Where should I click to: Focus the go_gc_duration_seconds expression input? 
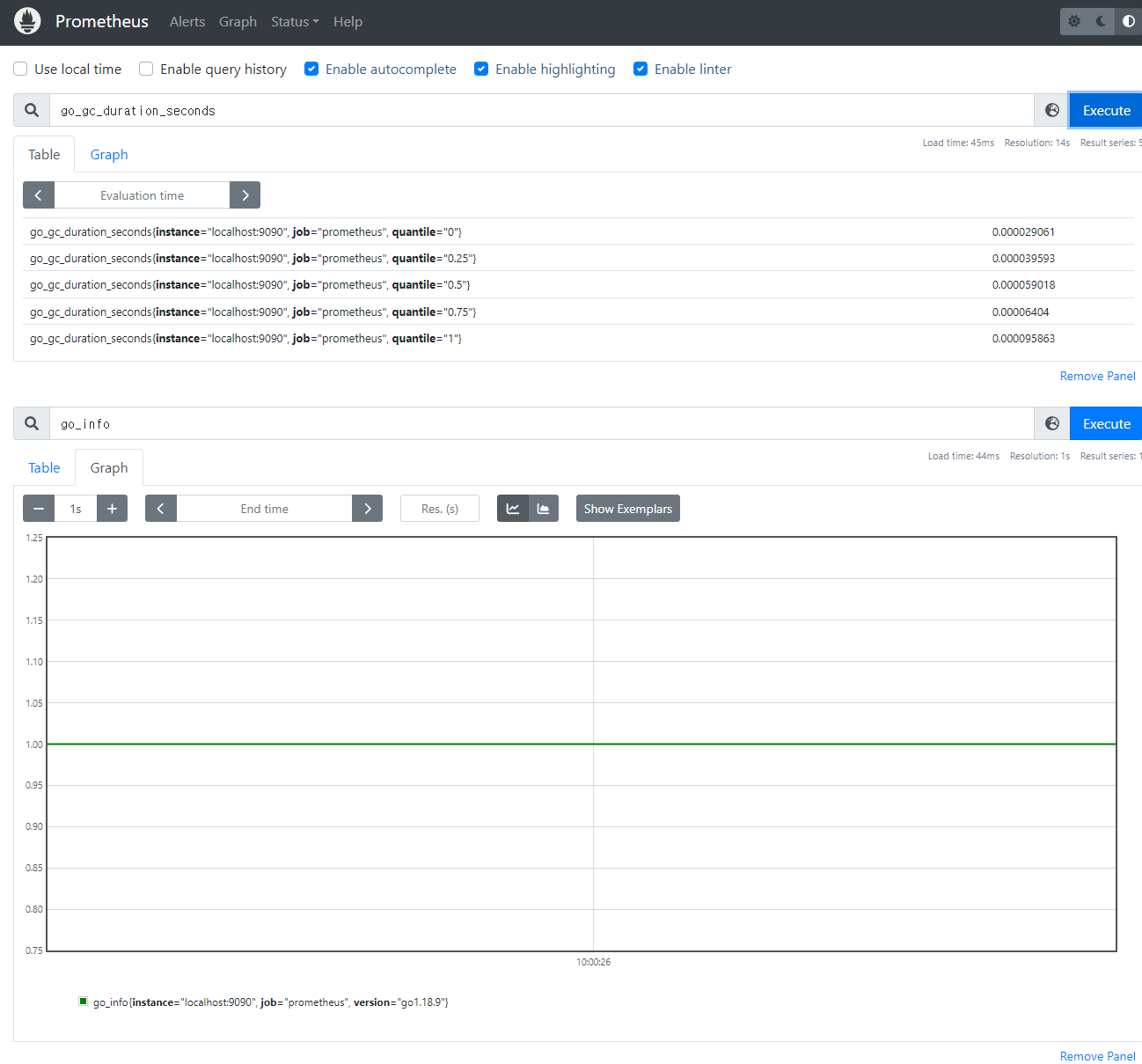(x=542, y=110)
